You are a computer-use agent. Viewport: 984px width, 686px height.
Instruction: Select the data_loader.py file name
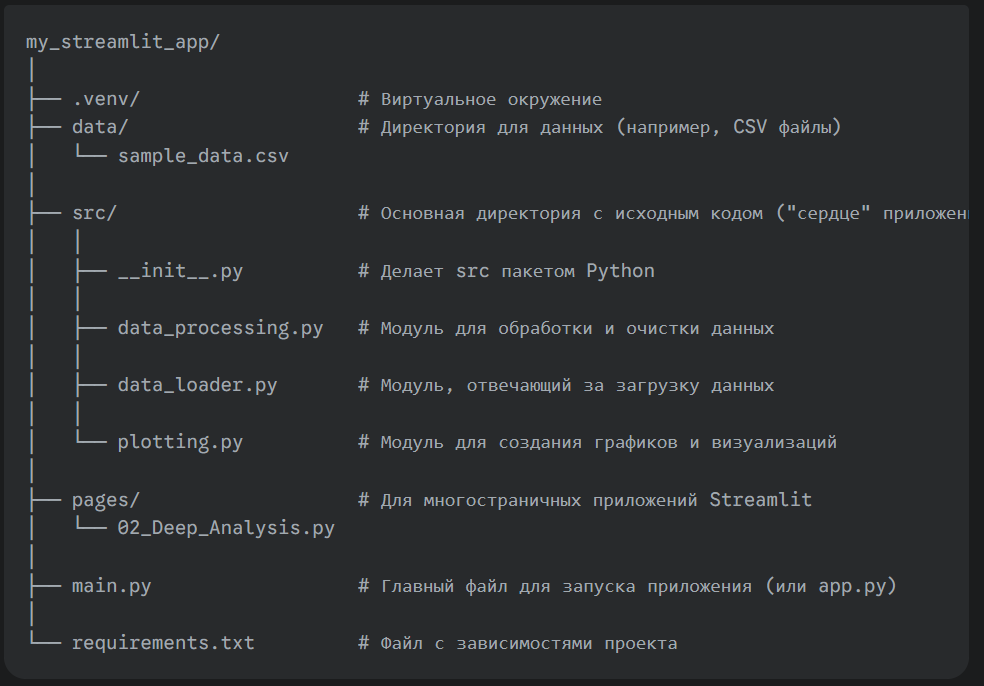(x=197, y=385)
